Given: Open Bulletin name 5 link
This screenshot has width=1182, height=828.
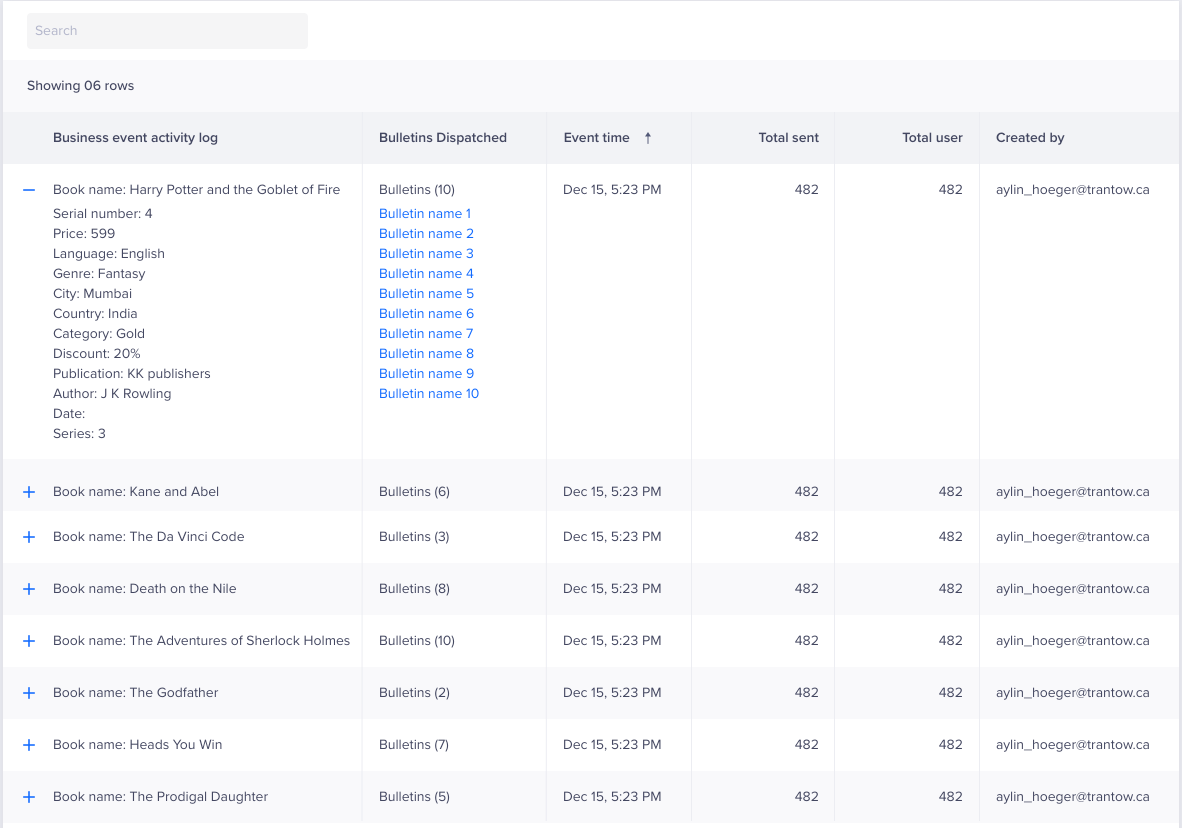Looking at the screenshot, I should tap(426, 293).
